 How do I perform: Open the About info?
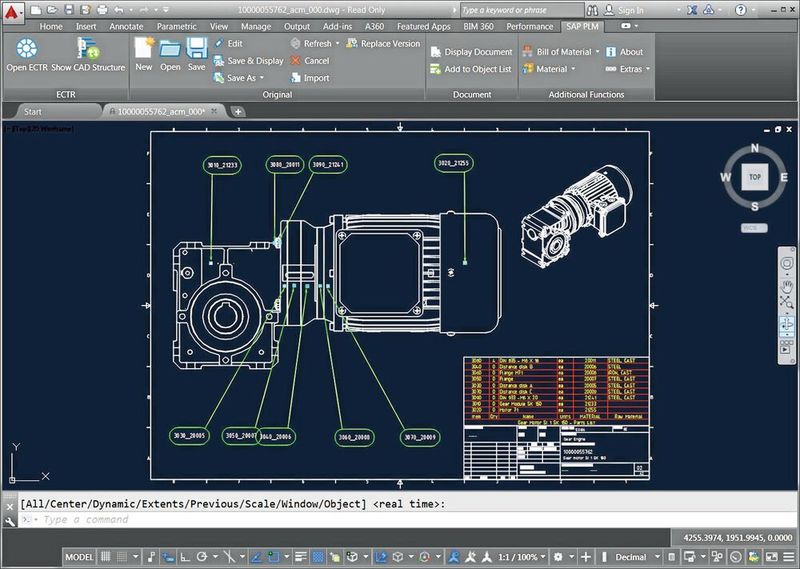point(624,52)
